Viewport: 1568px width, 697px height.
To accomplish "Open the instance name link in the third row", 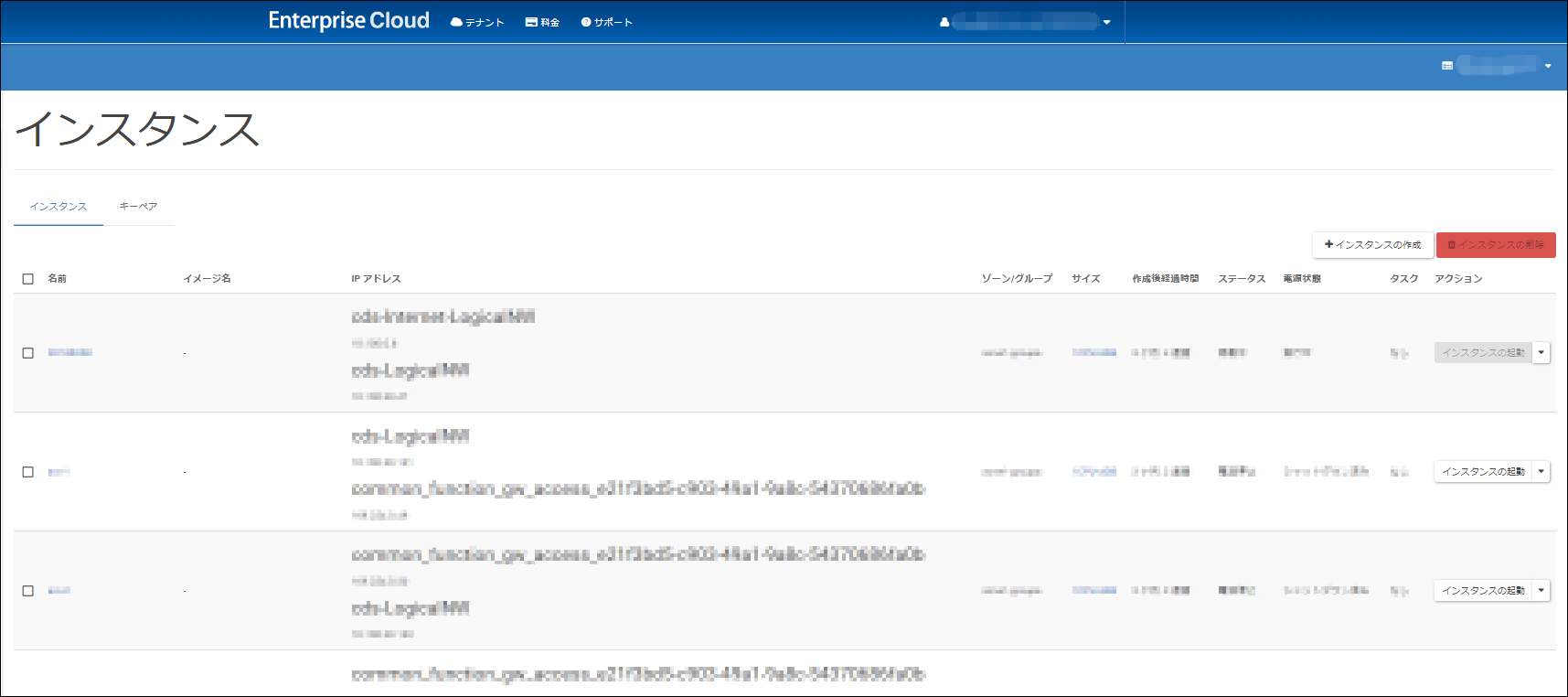I will coord(59,591).
